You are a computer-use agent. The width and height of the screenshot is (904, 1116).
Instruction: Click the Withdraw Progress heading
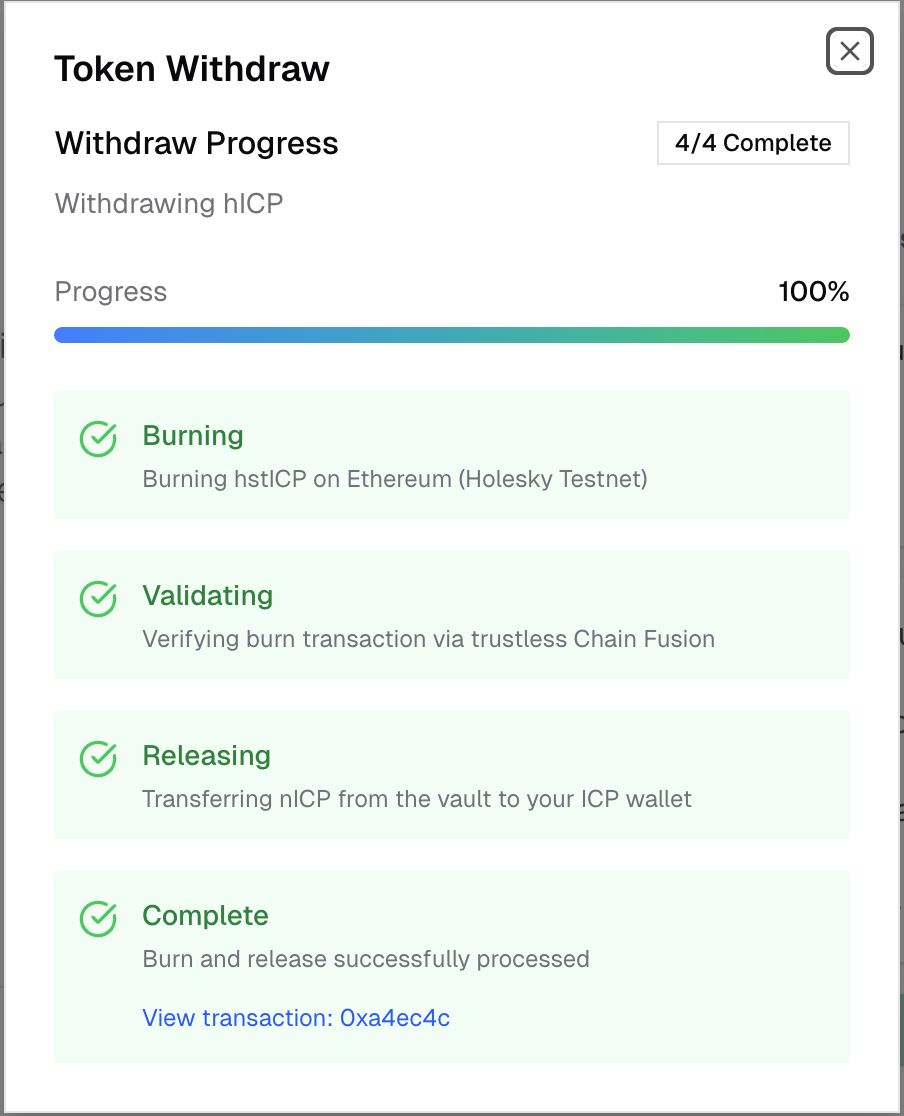[x=197, y=143]
